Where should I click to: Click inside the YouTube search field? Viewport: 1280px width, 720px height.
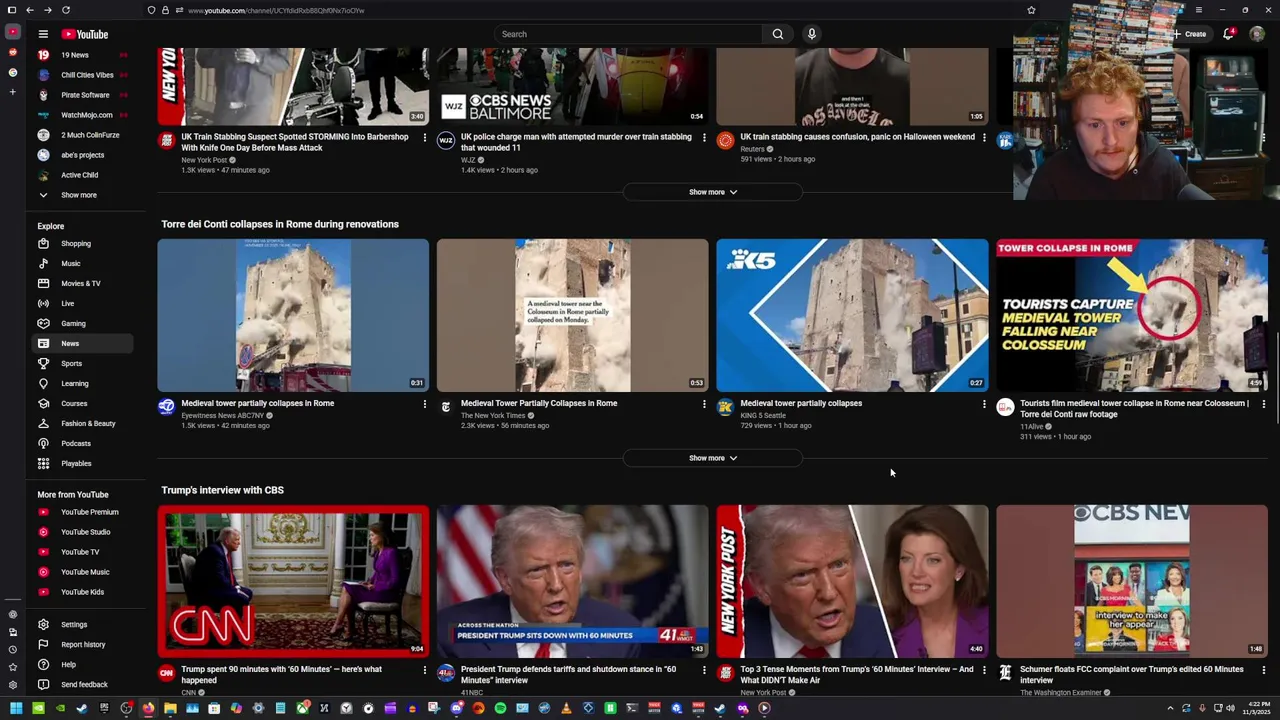click(x=628, y=34)
